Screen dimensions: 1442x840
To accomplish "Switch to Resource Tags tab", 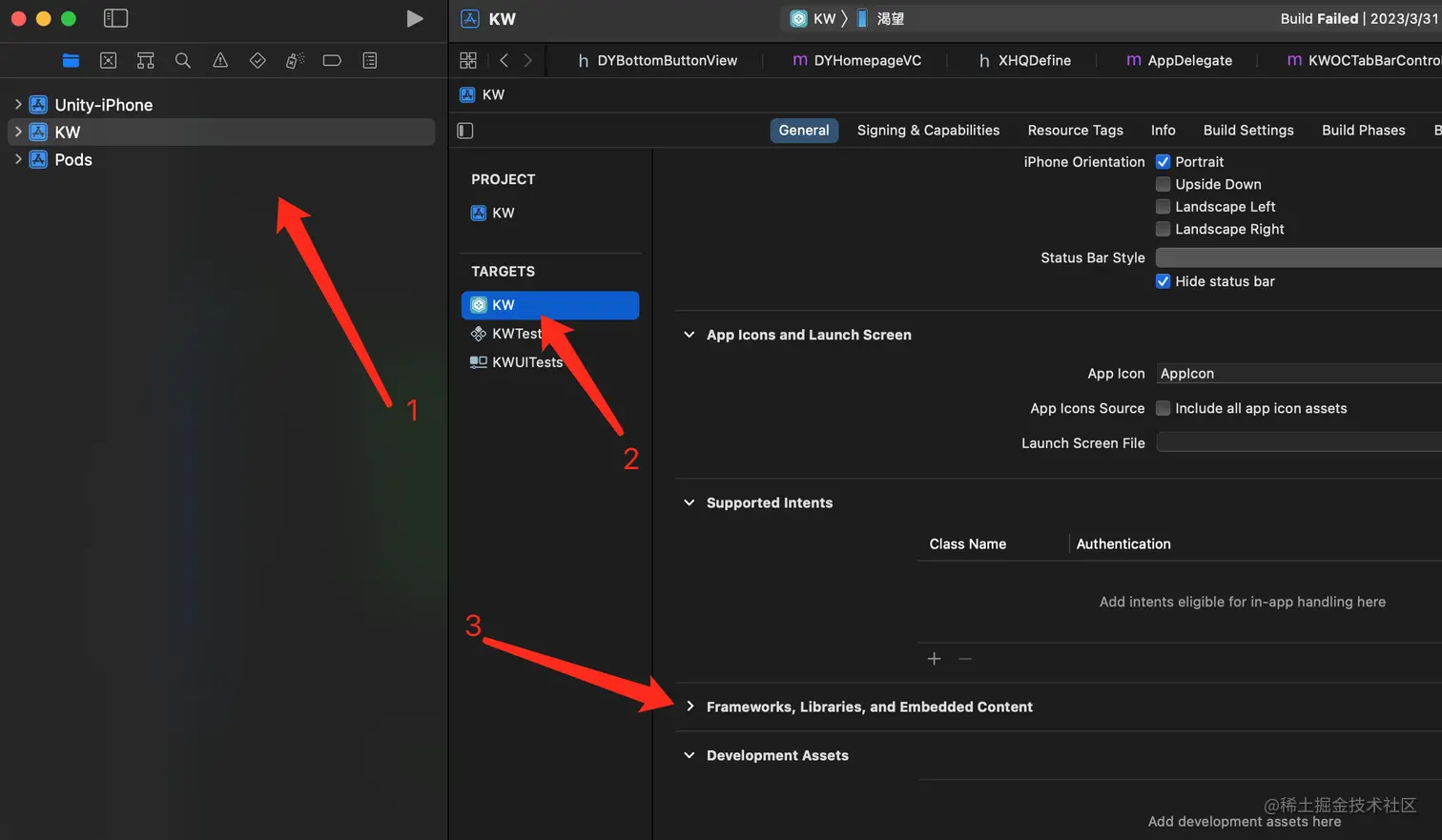I will click(x=1075, y=131).
